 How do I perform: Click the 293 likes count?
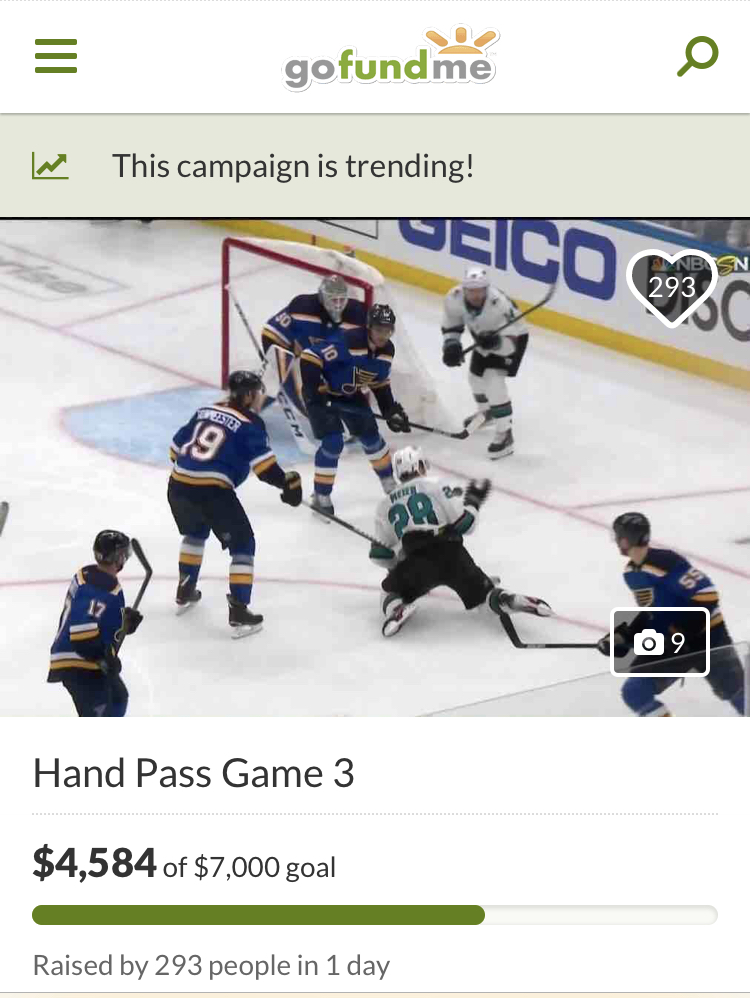672,286
